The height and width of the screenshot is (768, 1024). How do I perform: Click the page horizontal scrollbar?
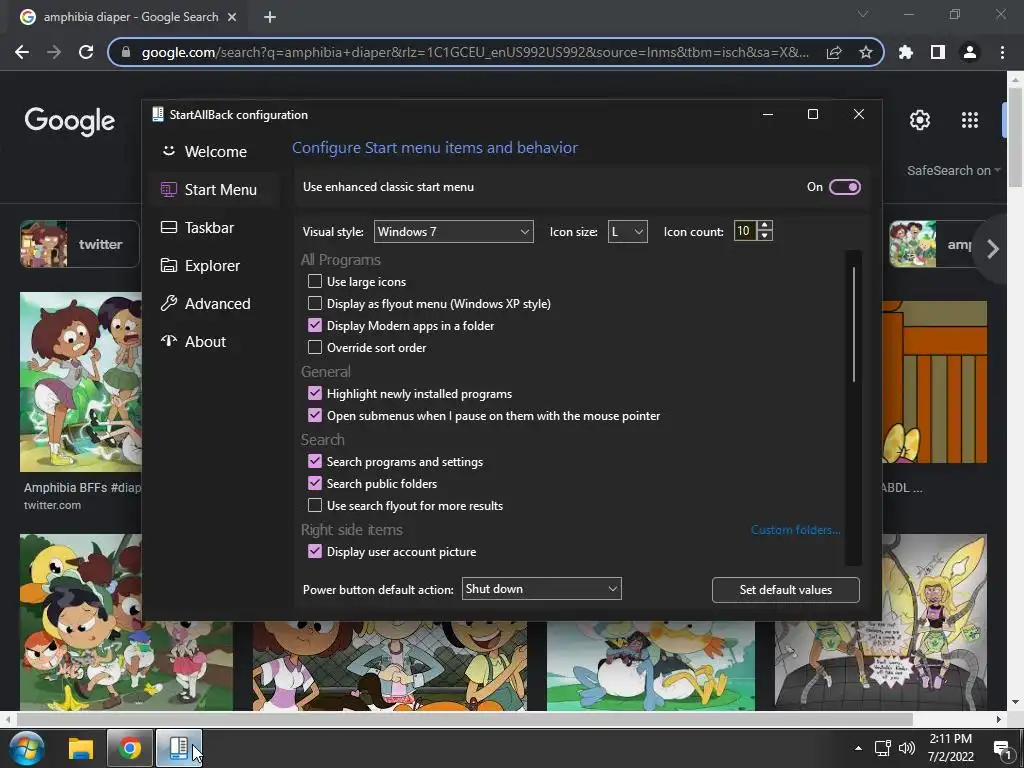(x=464, y=719)
